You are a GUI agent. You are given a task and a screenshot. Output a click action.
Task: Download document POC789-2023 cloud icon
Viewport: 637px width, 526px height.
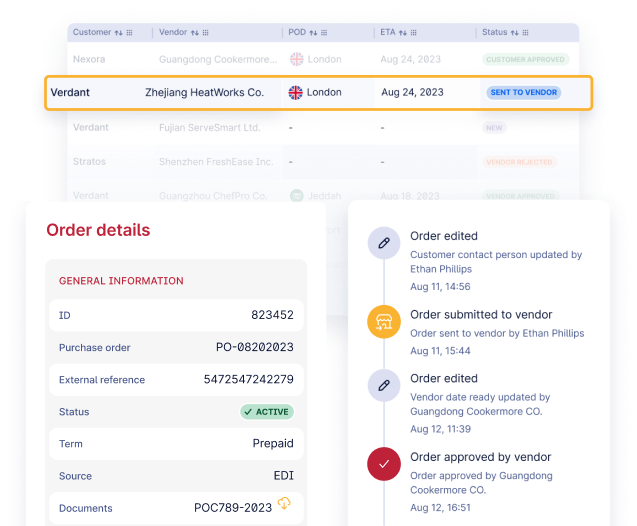point(284,504)
